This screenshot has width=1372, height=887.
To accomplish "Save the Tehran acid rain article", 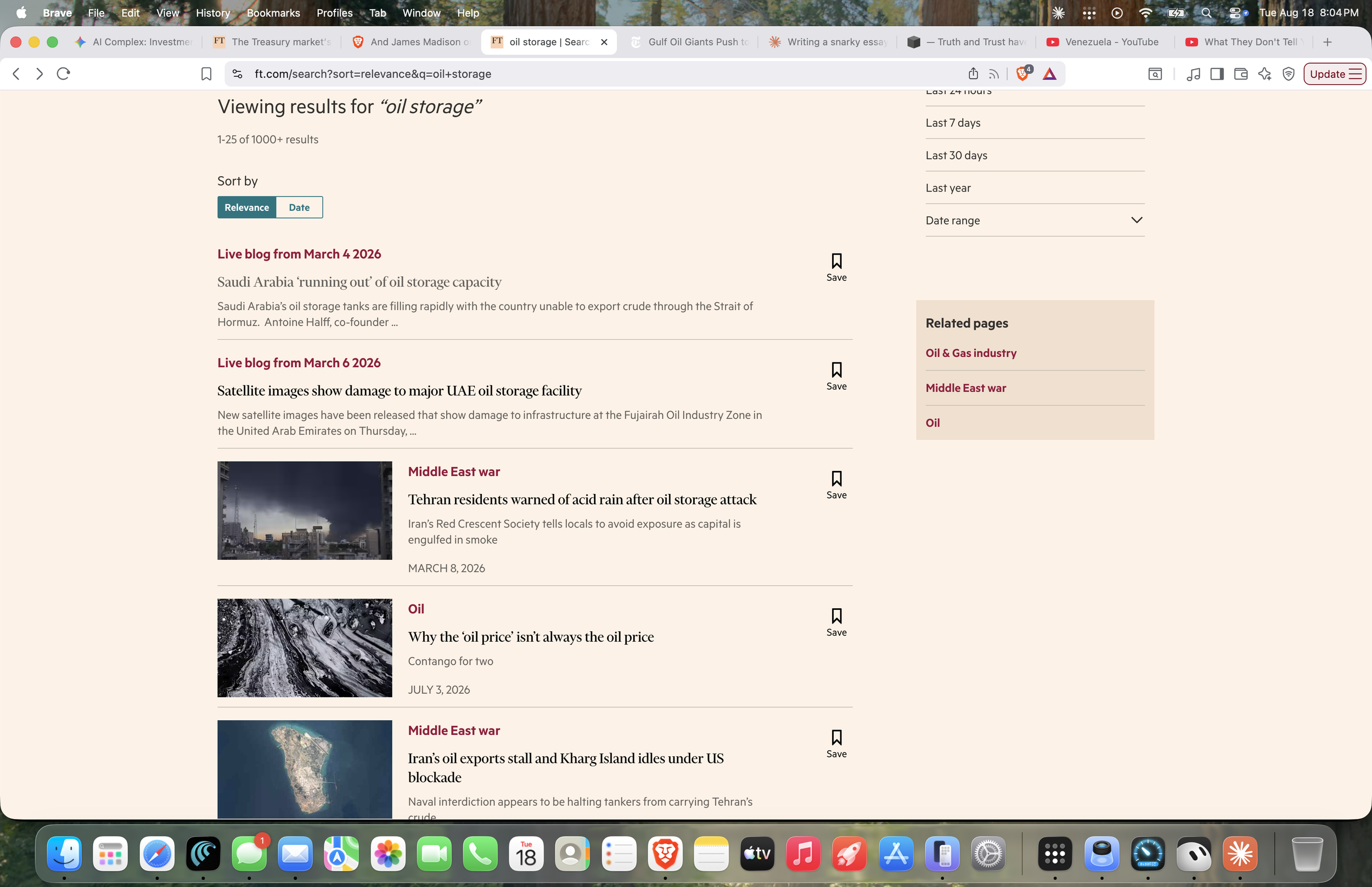I will point(836,485).
